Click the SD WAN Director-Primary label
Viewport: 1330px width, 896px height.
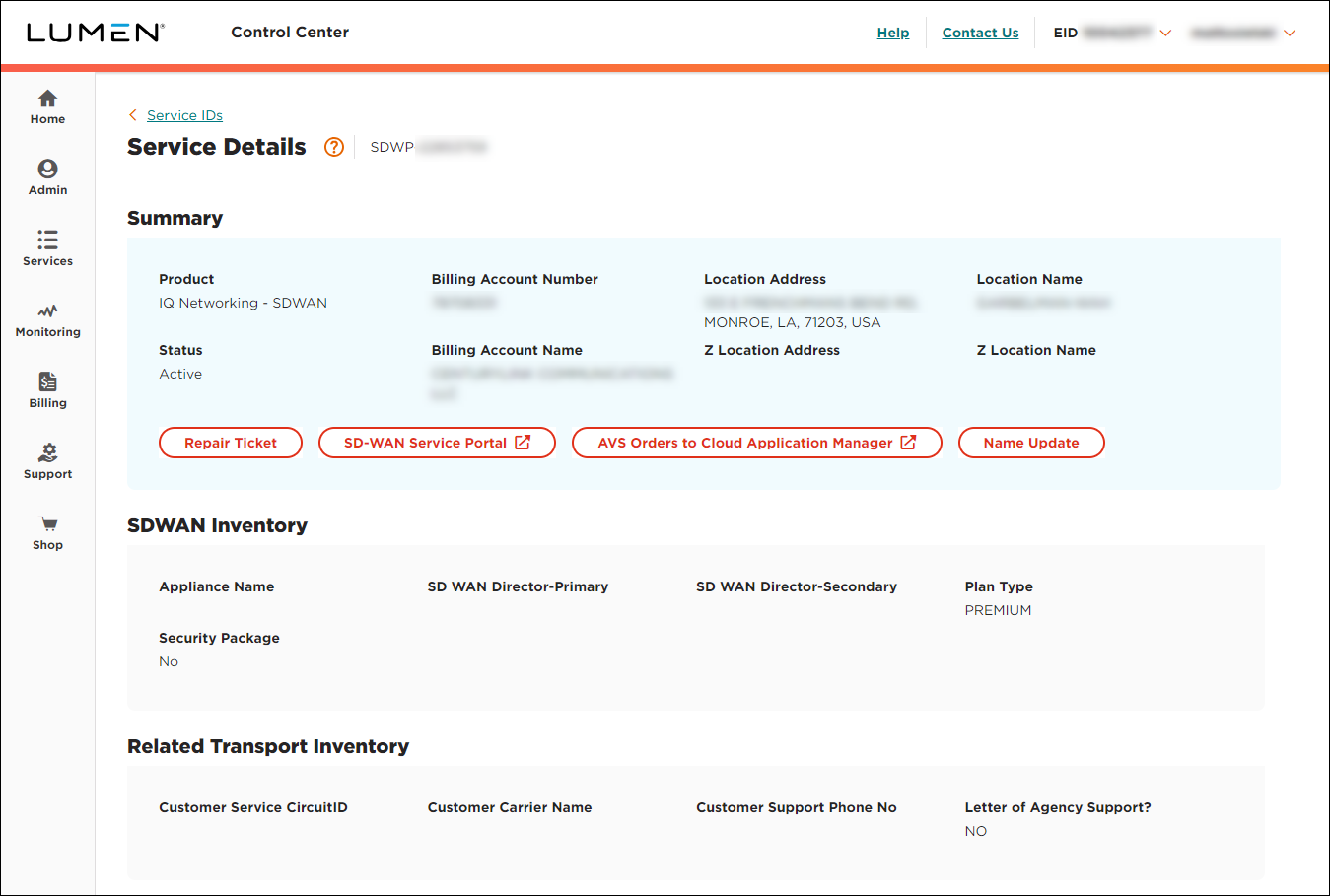(518, 586)
